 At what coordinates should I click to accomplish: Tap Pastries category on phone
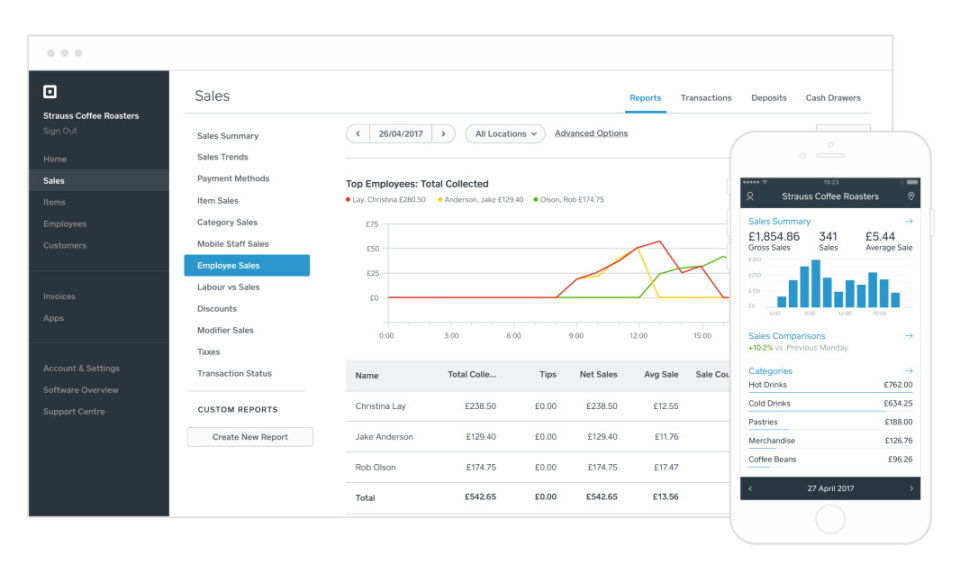(830, 422)
